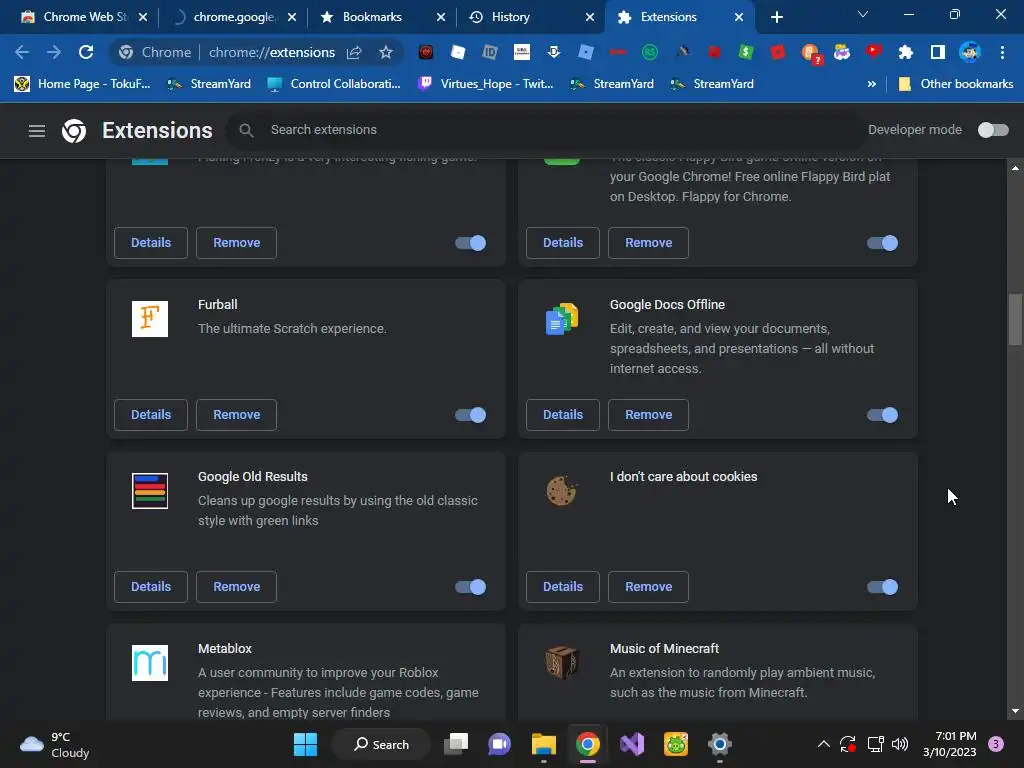Open the Chrome profile avatar

[969, 52]
